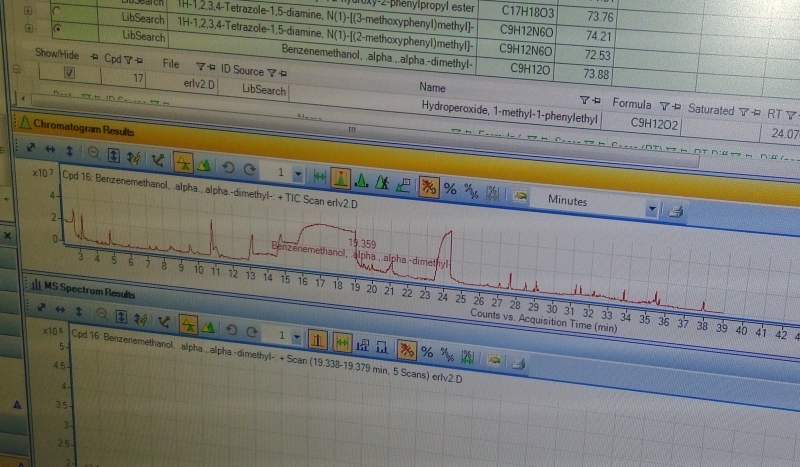Click autoscale Y-axis icon in MS Spectrum toolbar
This screenshot has width=800, height=467.
coord(79,310)
